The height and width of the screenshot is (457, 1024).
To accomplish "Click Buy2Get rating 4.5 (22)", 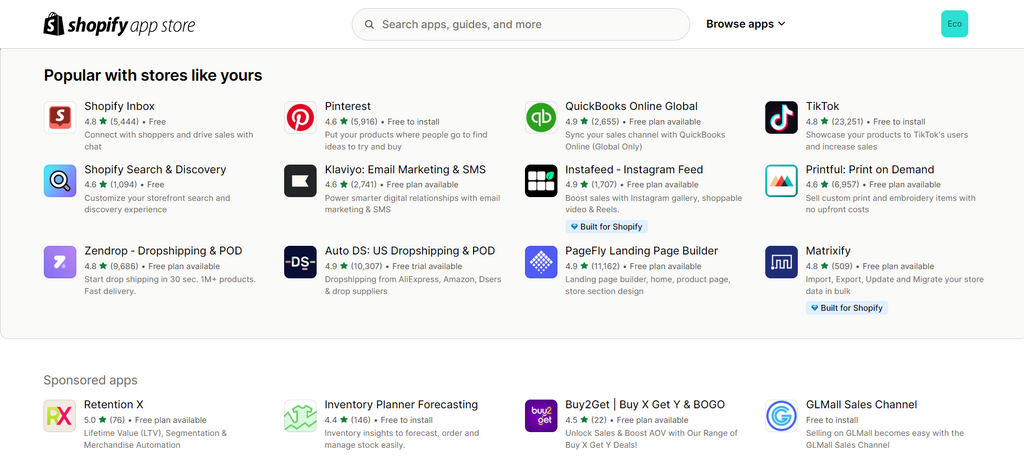I will pyautogui.click(x=585, y=420).
